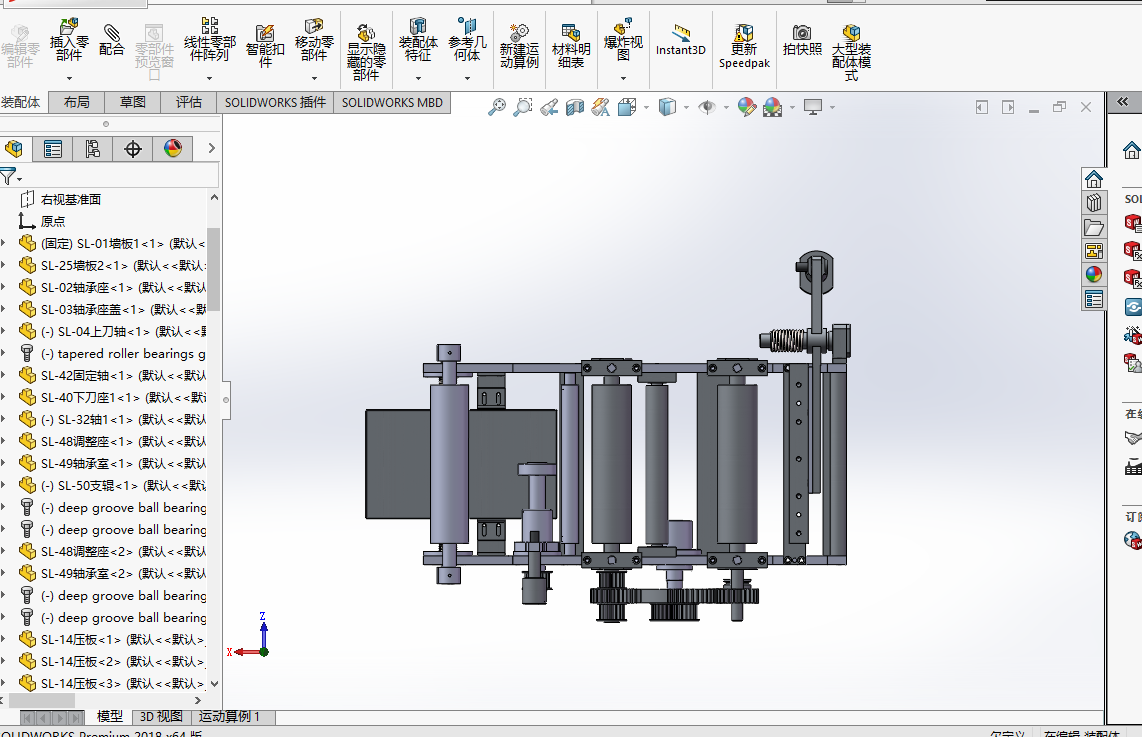Open the Exploded View dropdown arrow

tap(623, 78)
